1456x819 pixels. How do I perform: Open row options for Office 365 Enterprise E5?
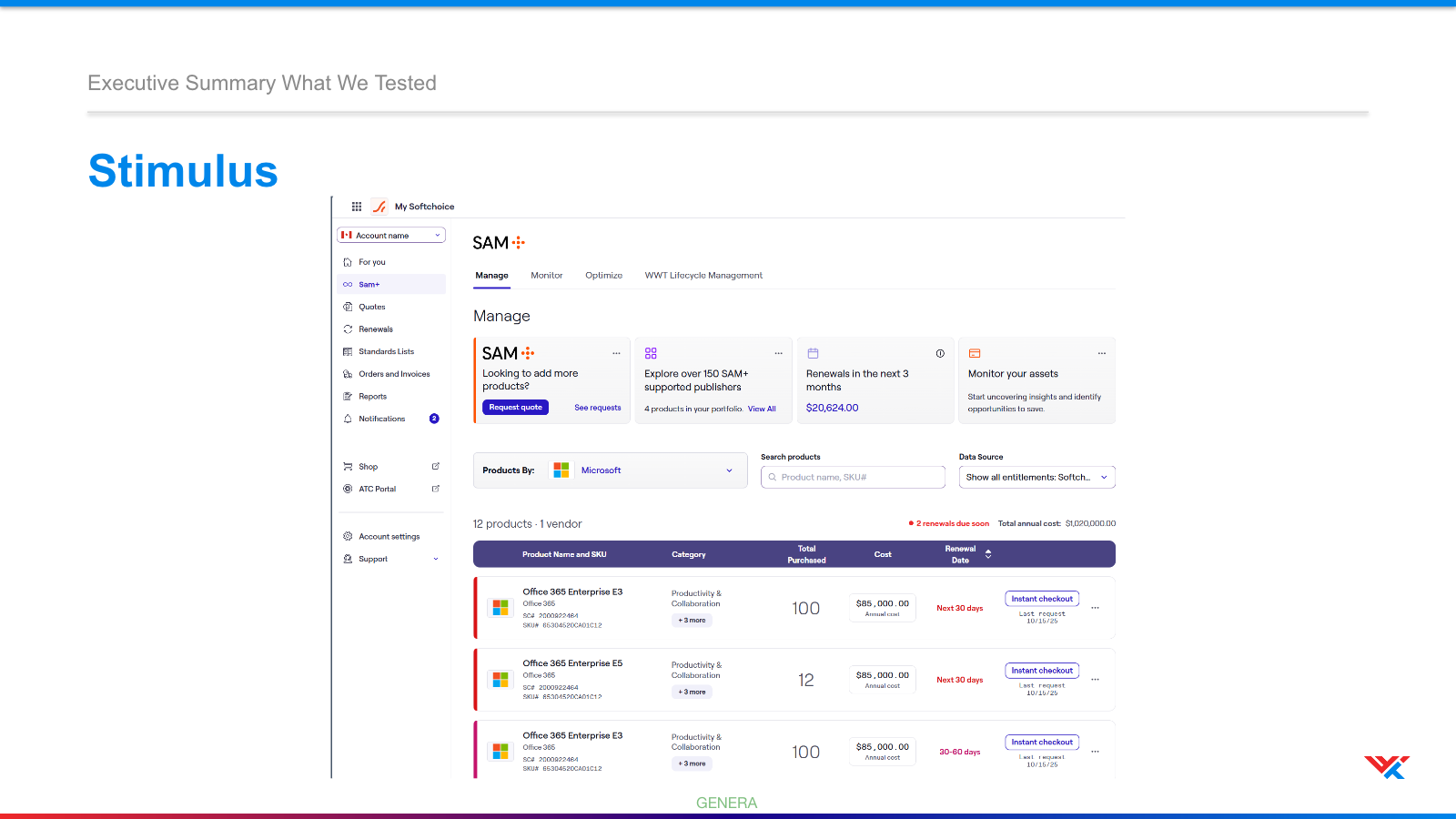[x=1095, y=680]
